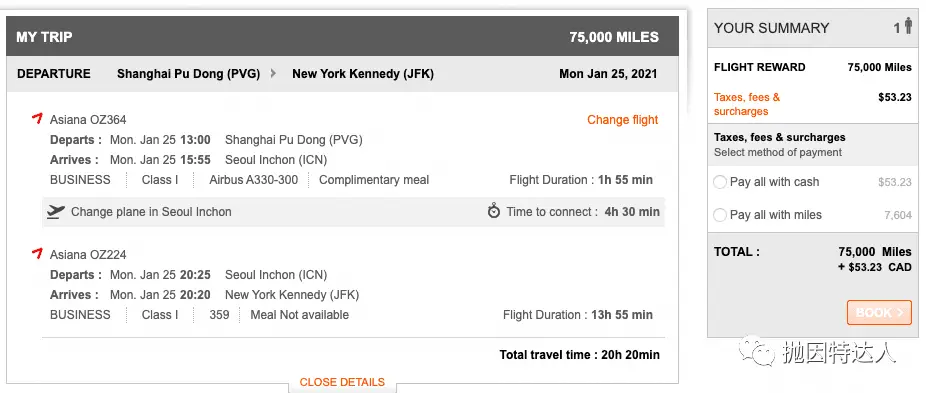The image size is (926, 393).
Task: Click the 75,000 MILES header total
Action: point(614,37)
